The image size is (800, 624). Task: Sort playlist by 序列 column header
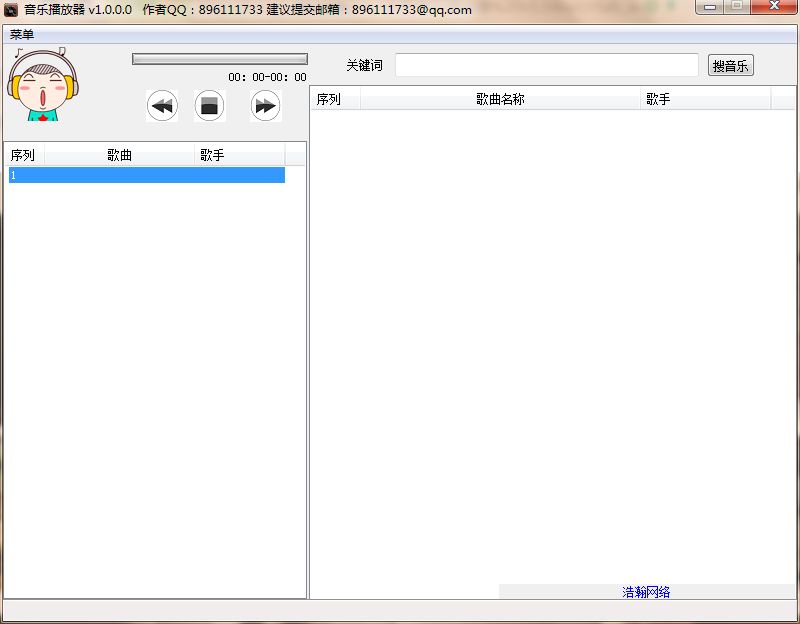coord(24,155)
